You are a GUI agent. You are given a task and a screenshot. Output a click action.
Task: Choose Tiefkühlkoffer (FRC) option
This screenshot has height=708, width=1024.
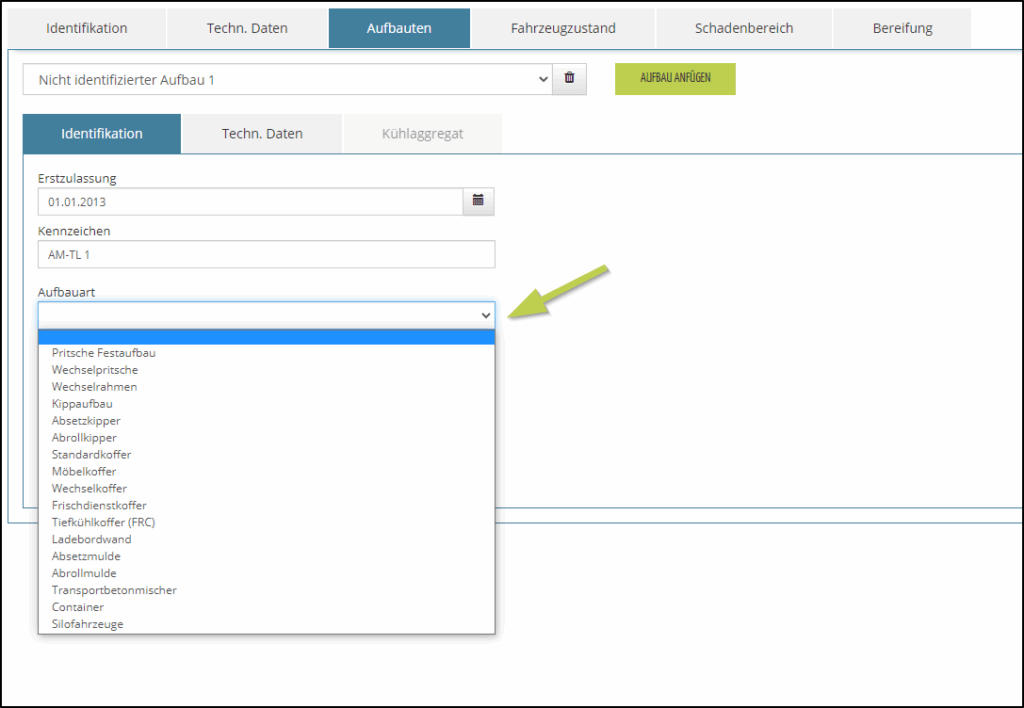coord(103,522)
